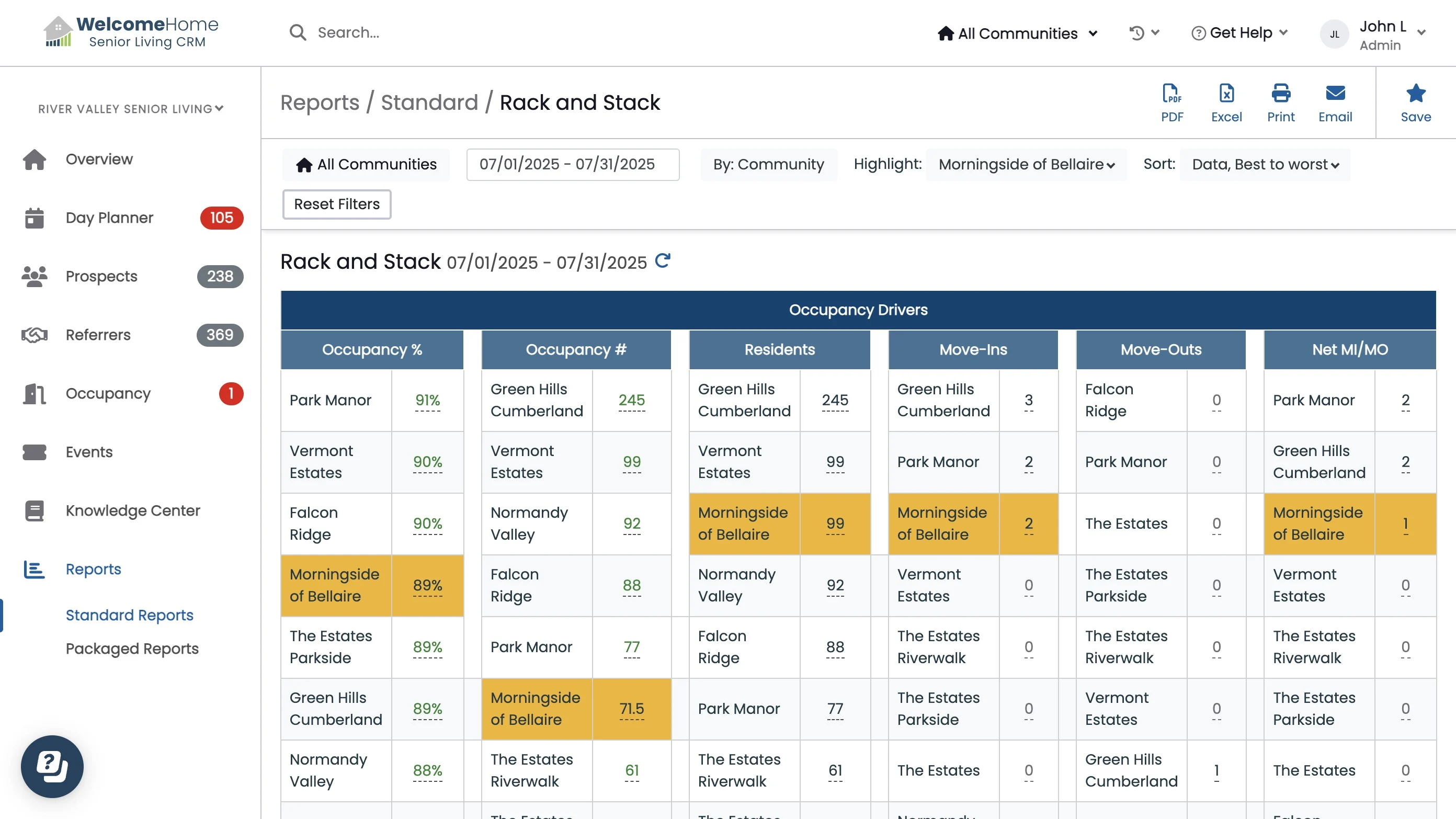Open the Sort order dropdown

(x=1265, y=164)
